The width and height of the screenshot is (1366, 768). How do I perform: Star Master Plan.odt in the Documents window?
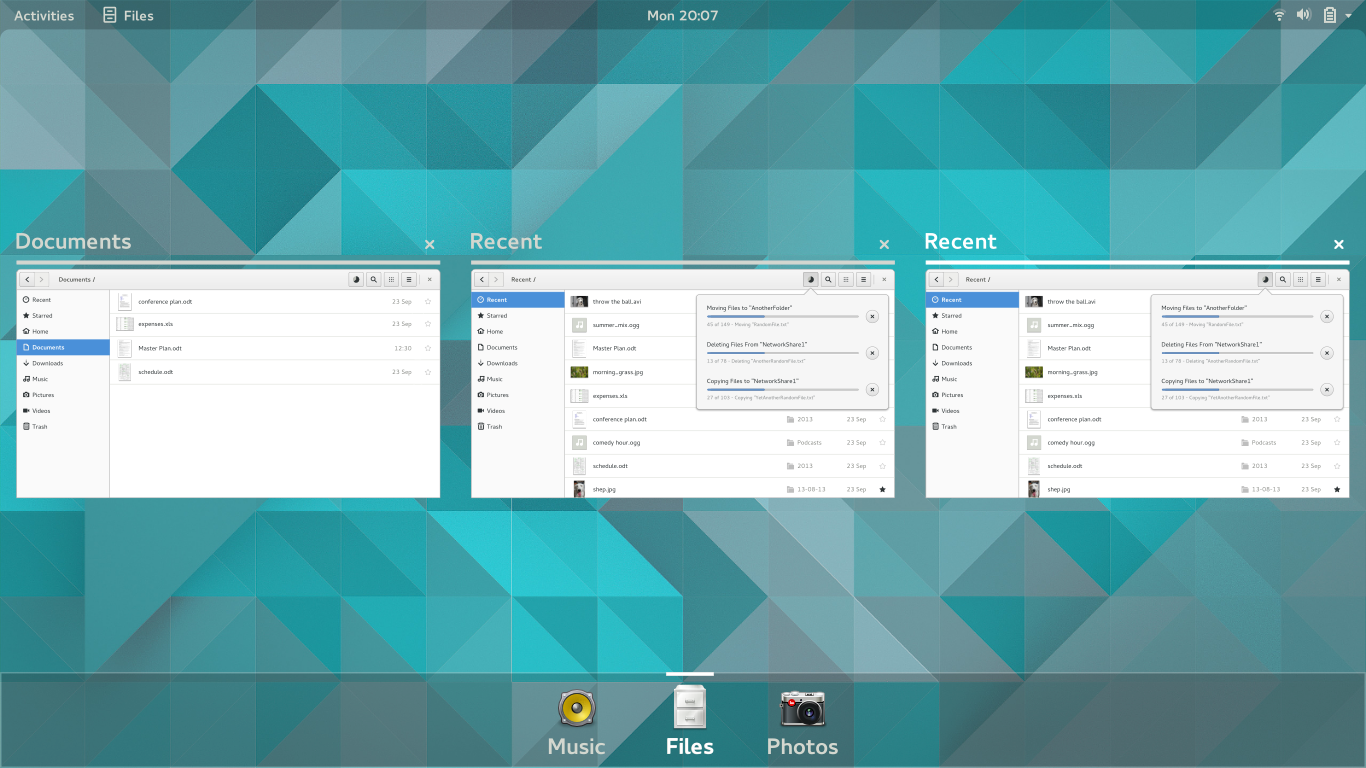tap(428, 348)
